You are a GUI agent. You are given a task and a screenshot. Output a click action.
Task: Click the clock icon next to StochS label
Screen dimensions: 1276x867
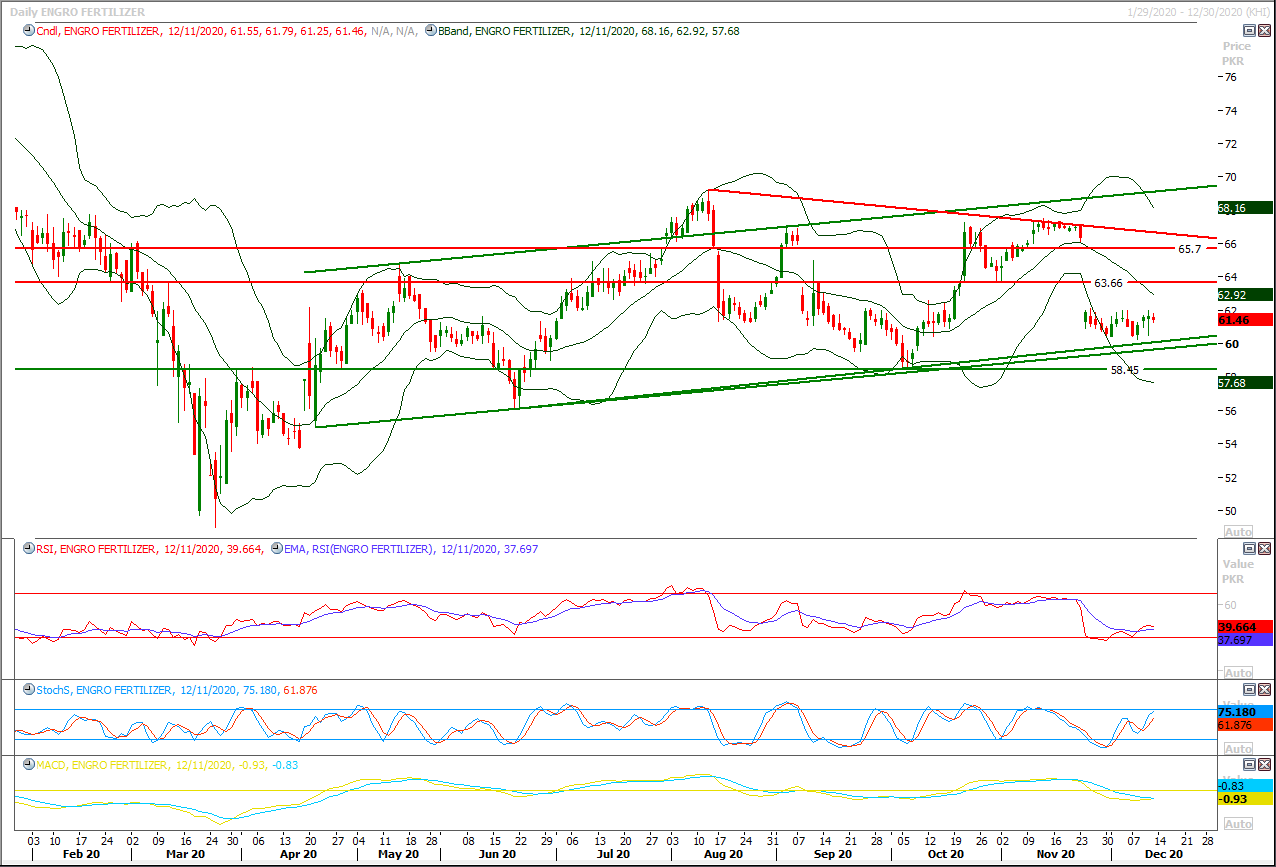(27, 690)
